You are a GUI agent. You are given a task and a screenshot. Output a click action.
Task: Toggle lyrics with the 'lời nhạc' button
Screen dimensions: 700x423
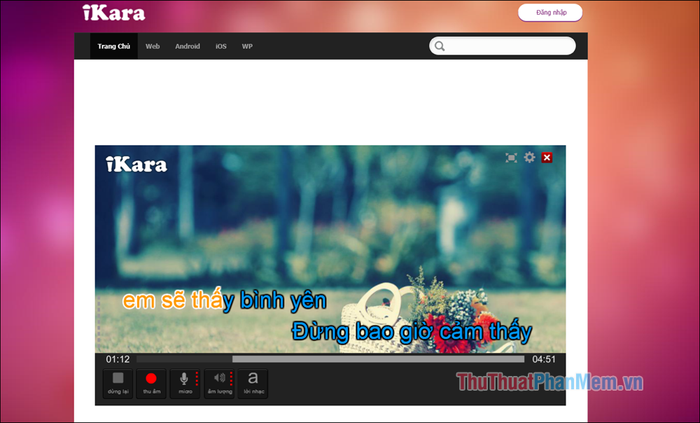point(253,382)
